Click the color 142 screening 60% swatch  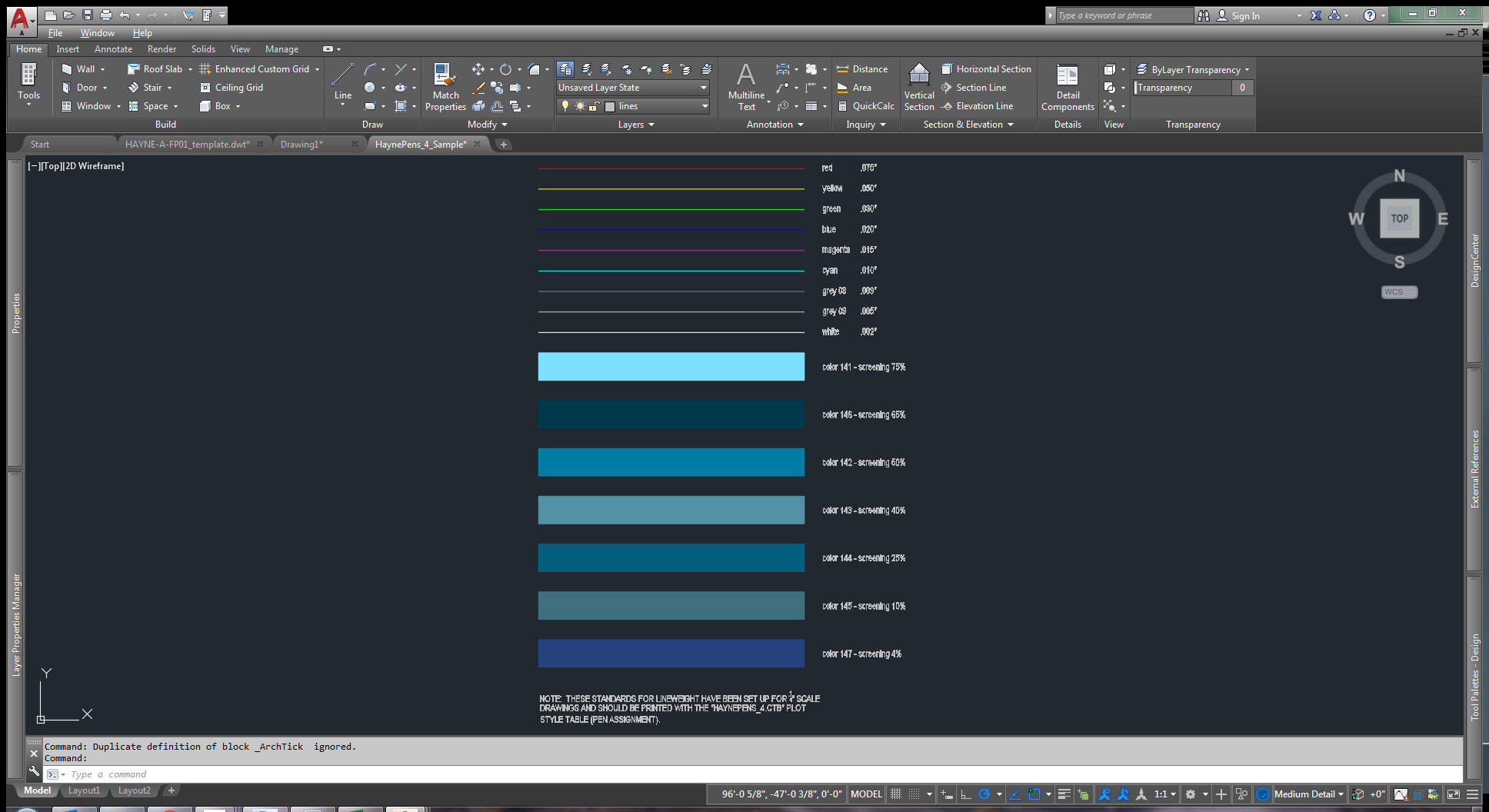click(671, 462)
